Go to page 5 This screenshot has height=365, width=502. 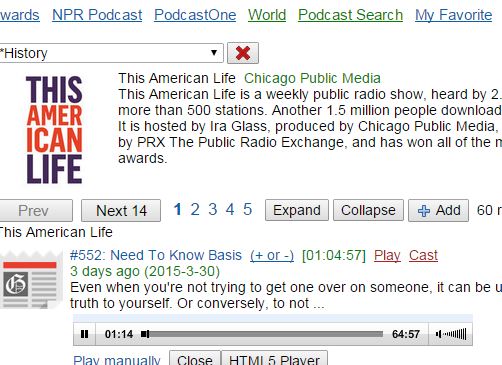(x=247, y=210)
